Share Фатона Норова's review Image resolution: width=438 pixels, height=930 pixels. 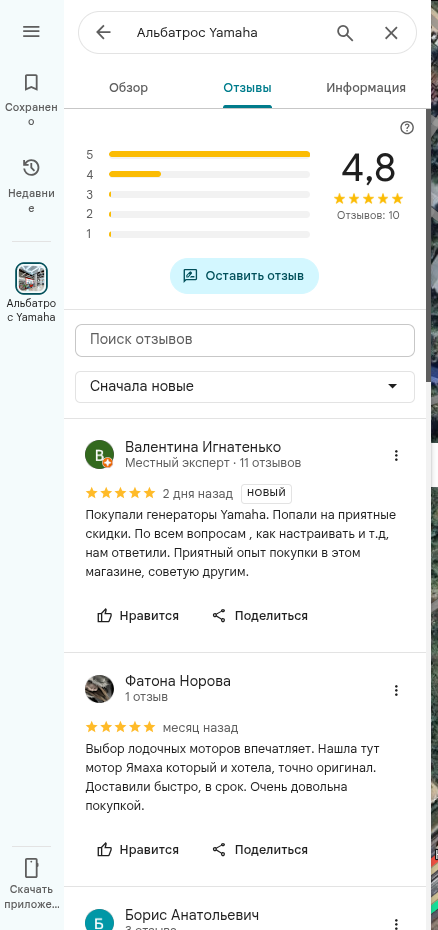coord(259,850)
